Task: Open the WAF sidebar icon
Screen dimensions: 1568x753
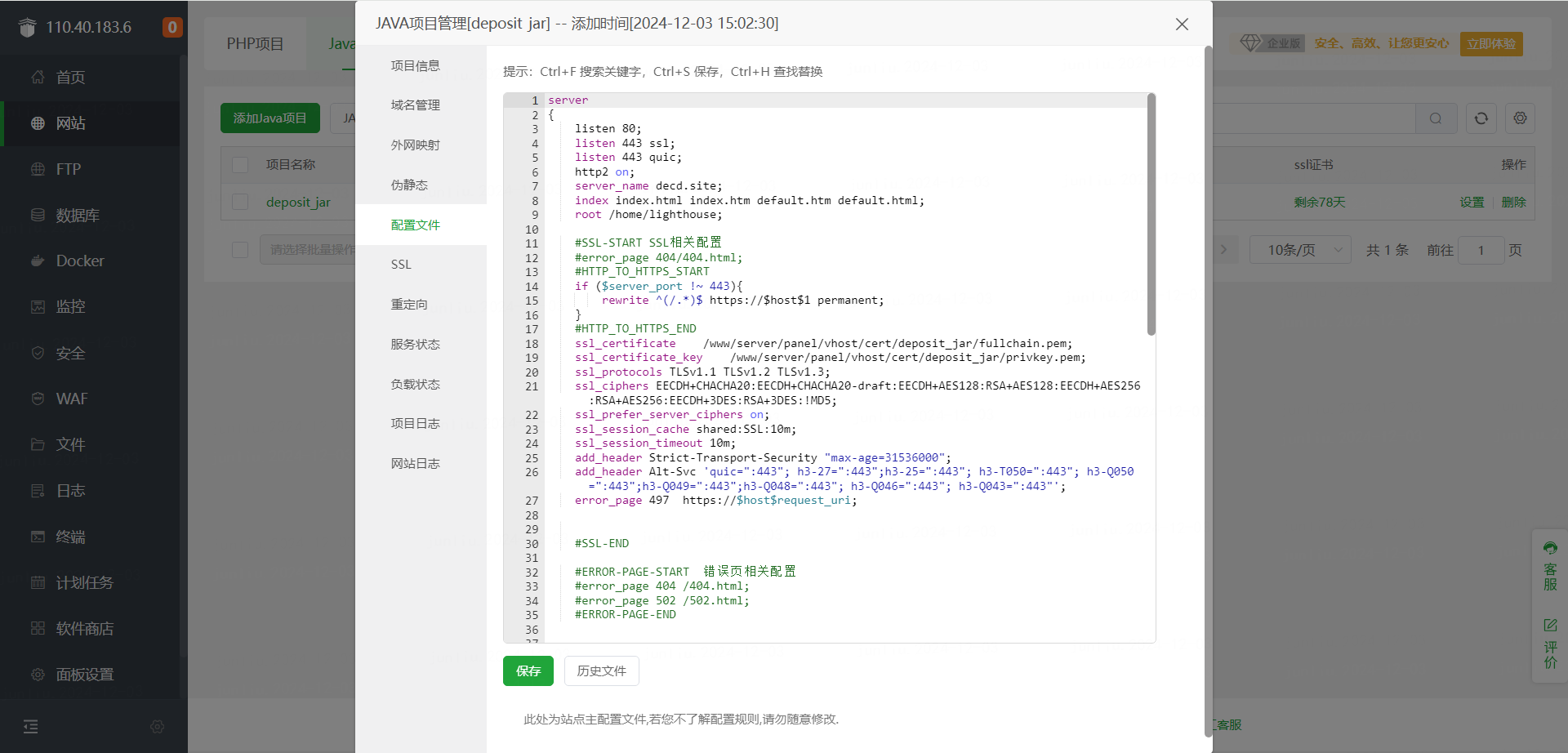Action: 38,399
